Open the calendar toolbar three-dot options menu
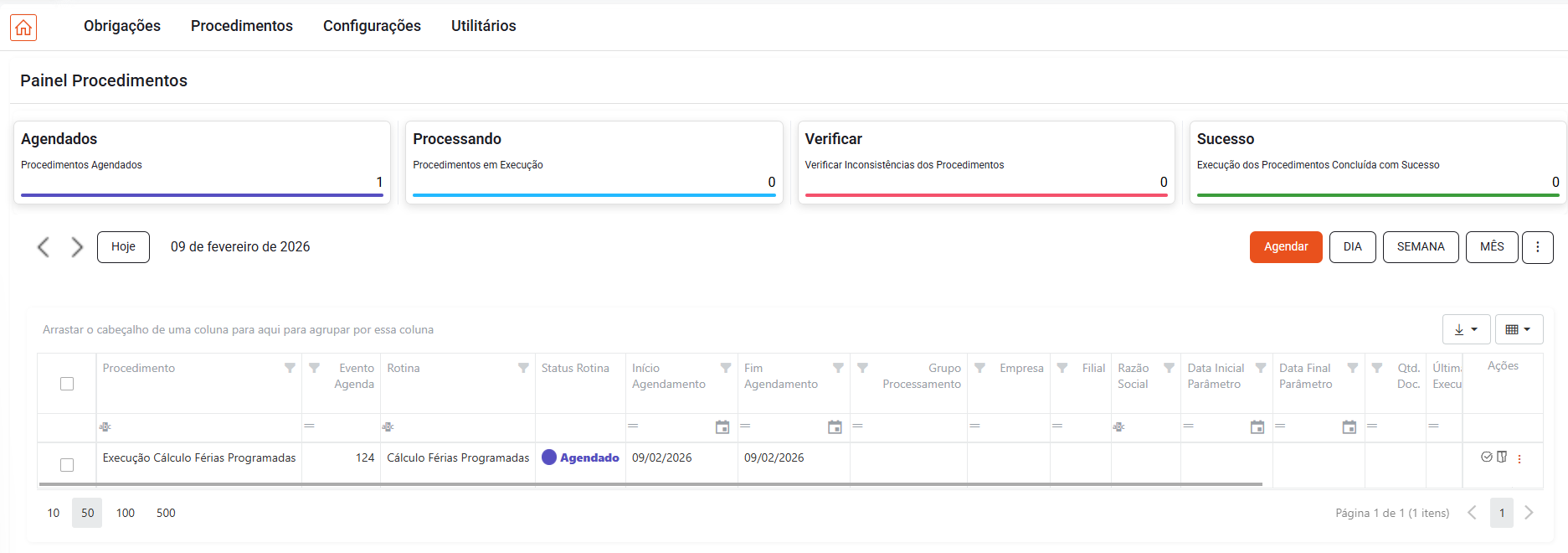Screen dimensions: 1568x553 [1537, 247]
